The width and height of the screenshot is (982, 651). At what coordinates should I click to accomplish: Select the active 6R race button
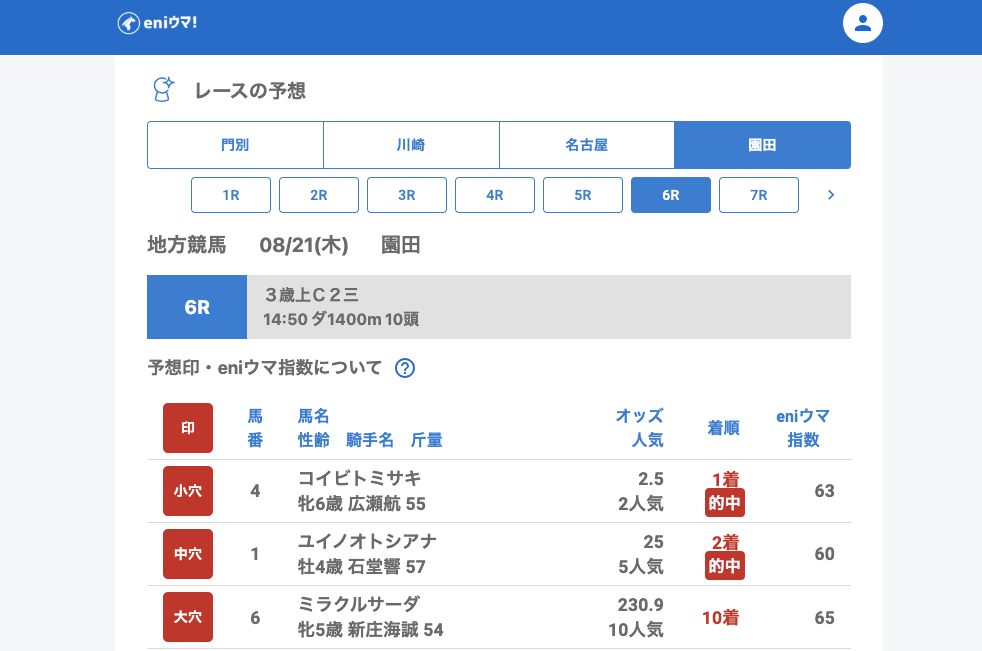click(671, 195)
